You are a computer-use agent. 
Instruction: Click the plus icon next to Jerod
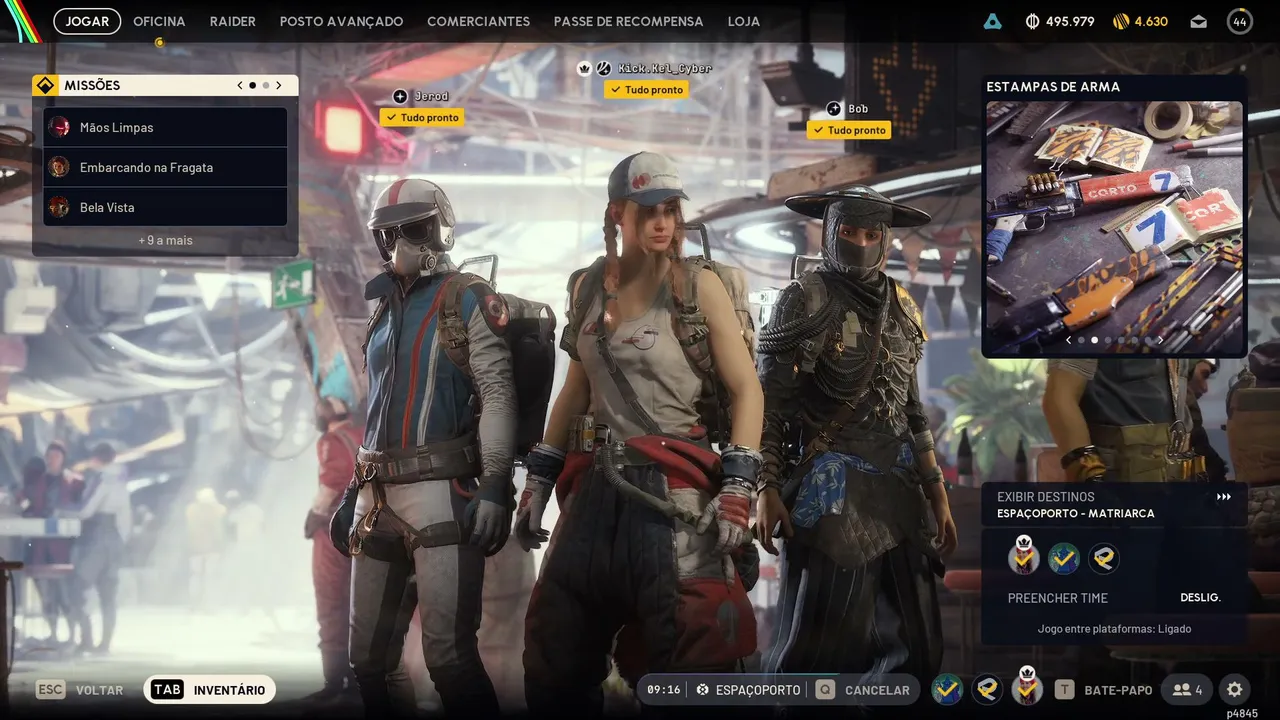400,96
